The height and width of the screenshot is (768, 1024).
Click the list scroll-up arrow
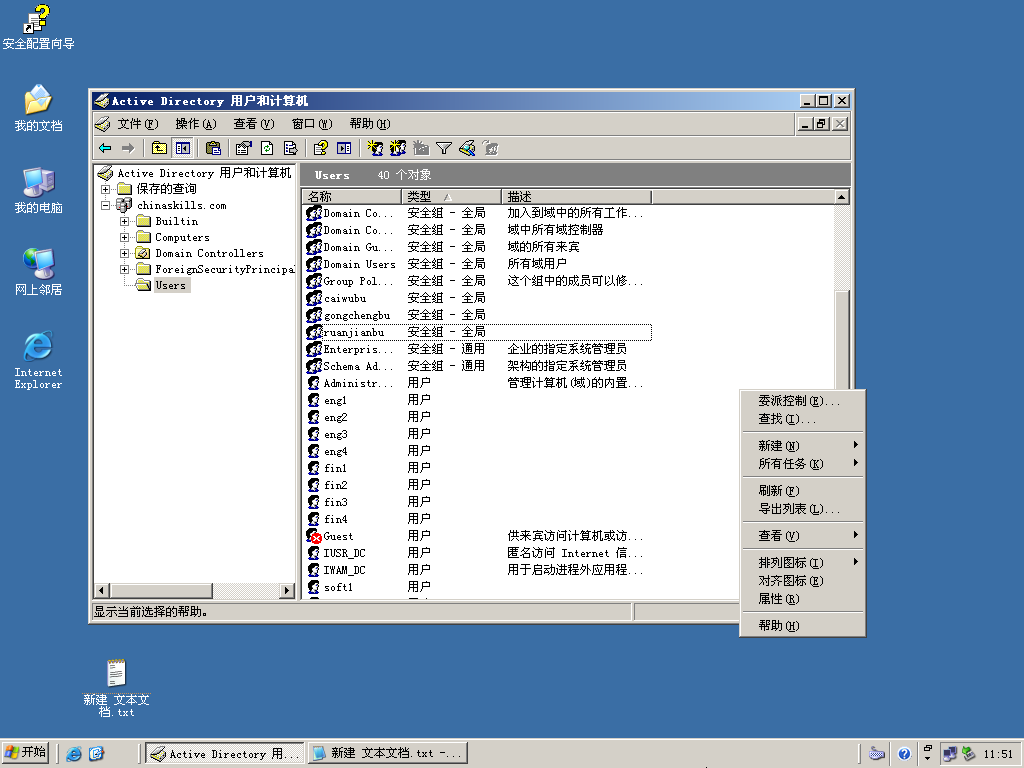(842, 197)
